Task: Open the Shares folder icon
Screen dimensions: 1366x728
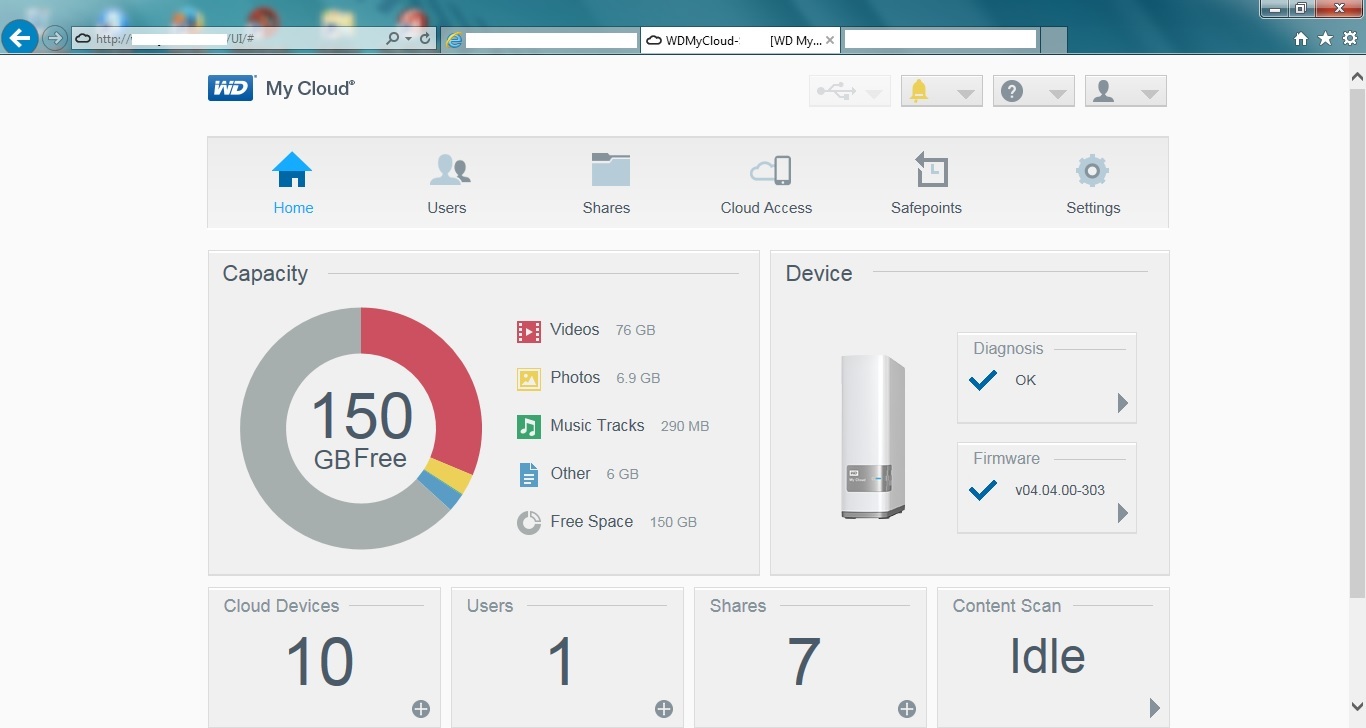Action: (610, 170)
